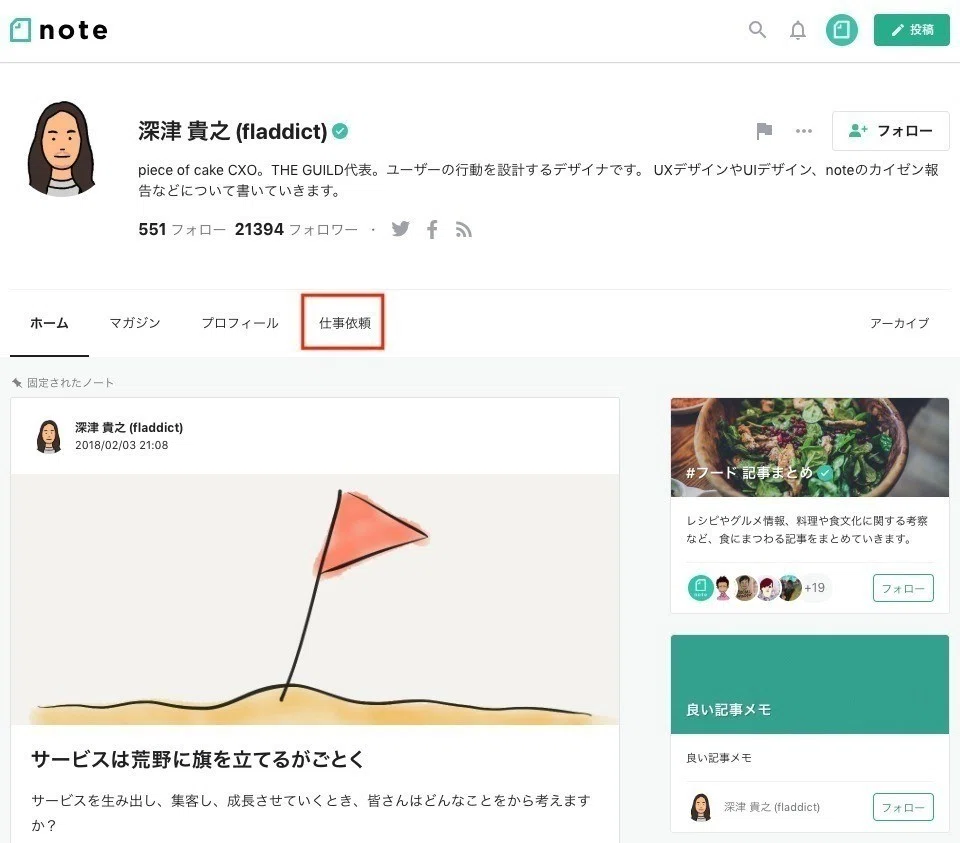960x843 pixels.
Task: Open the green 良い記事メモ magazine cover
Action: click(x=809, y=684)
